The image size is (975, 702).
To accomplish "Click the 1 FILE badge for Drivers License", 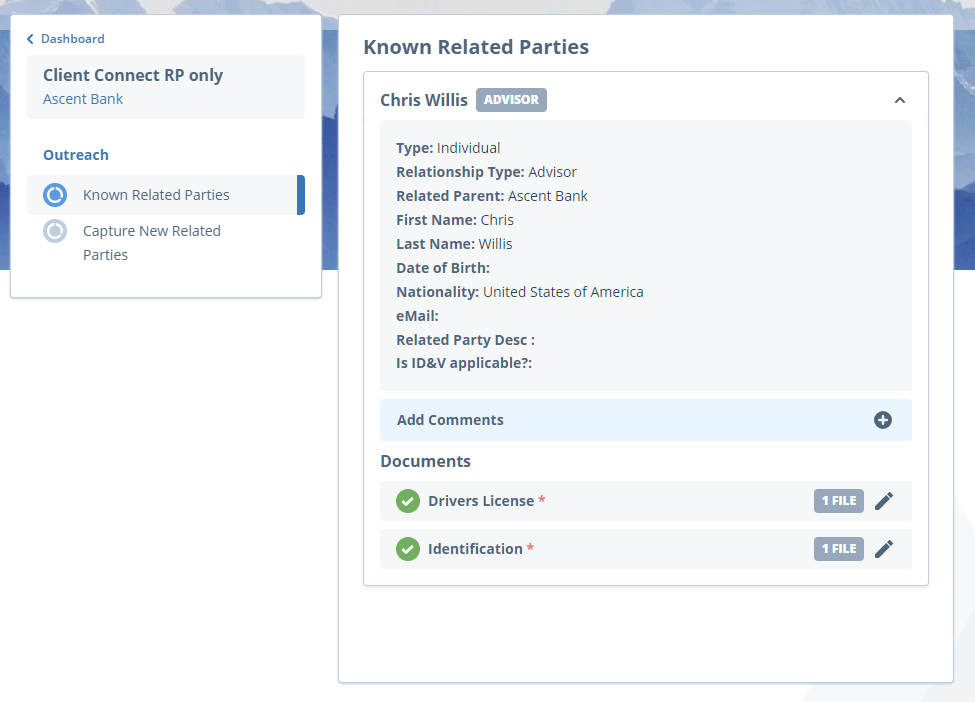I will pyautogui.click(x=838, y=500).
